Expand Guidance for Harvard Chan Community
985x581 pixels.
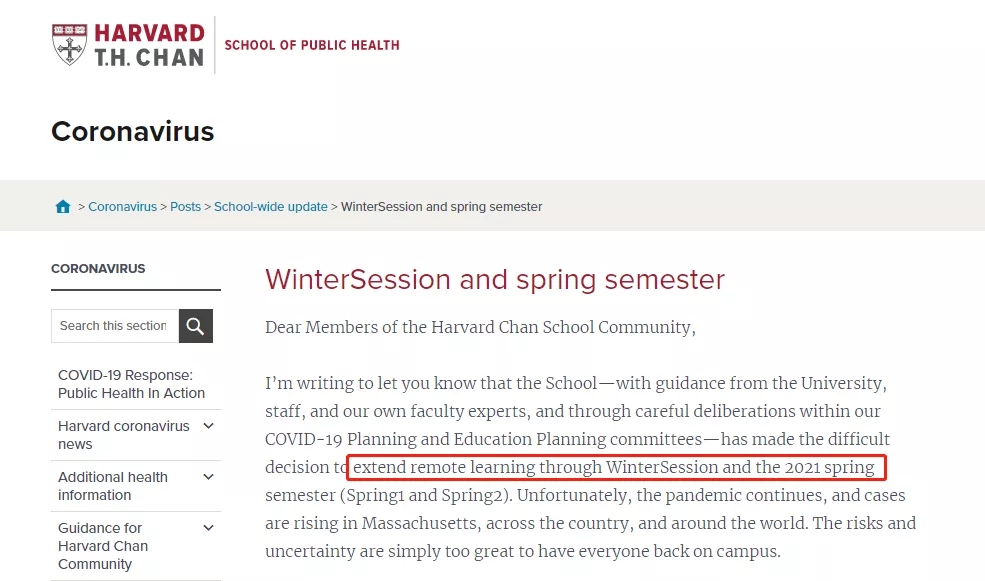click(209, 528)
